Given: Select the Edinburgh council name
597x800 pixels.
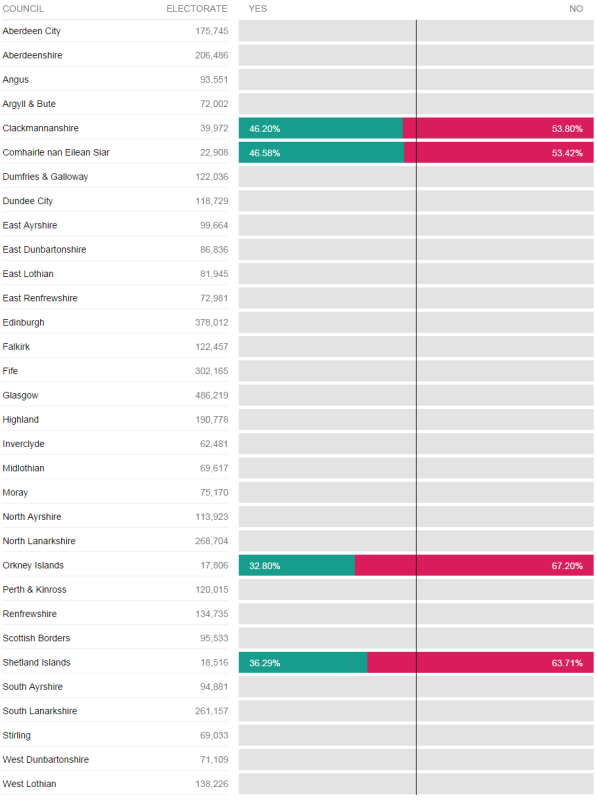Looking at the screenshot, I should pyautogui.click(x=23, y=322).
